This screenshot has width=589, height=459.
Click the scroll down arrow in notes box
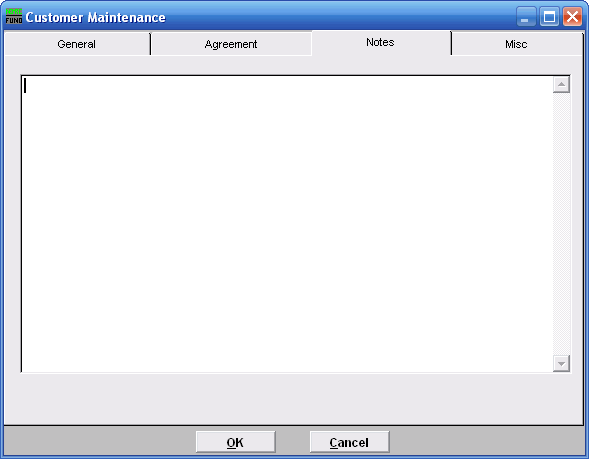(561, 363)
